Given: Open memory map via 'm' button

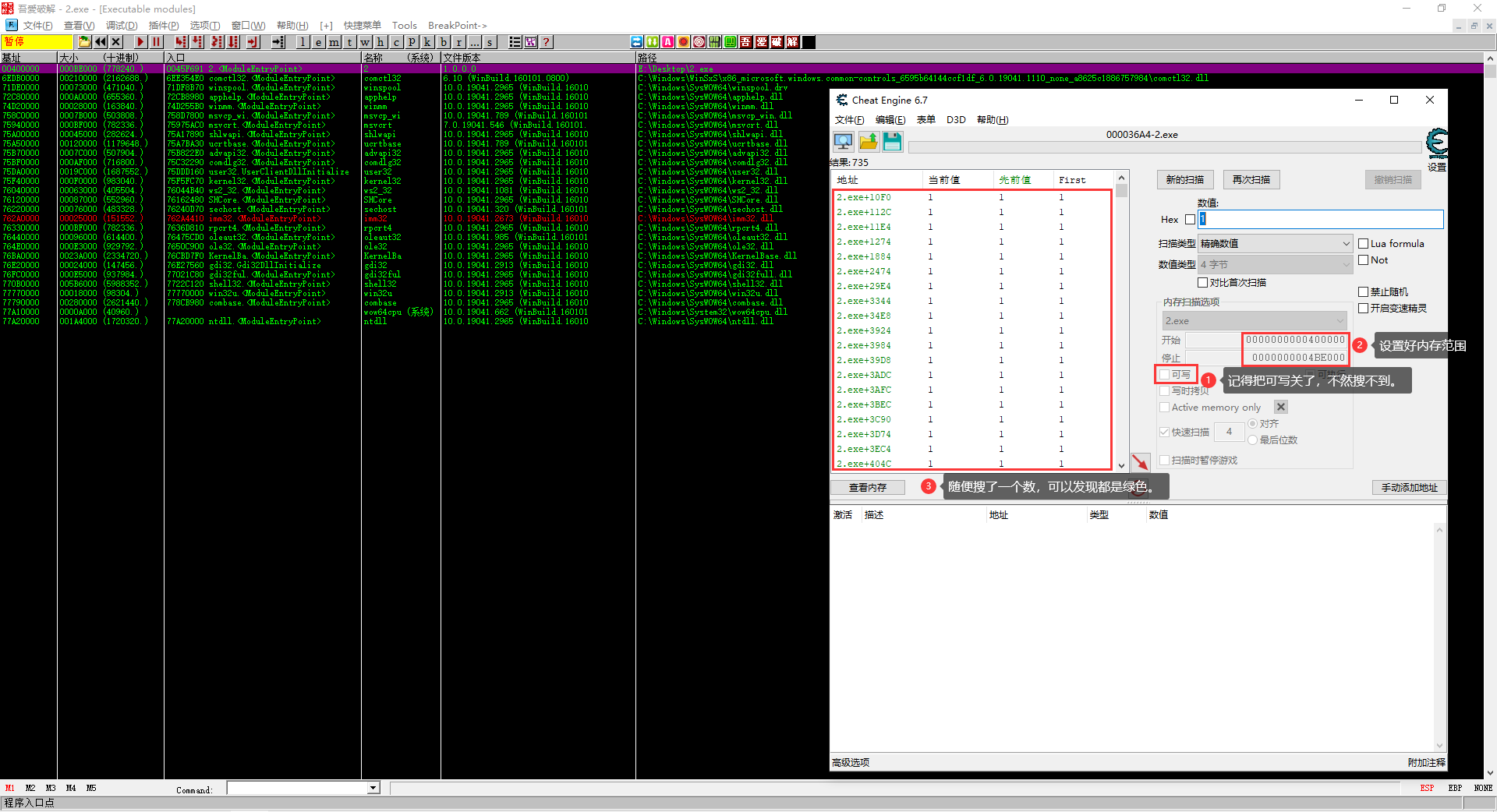Looking at the screenshot, I should tap(334, 42).
